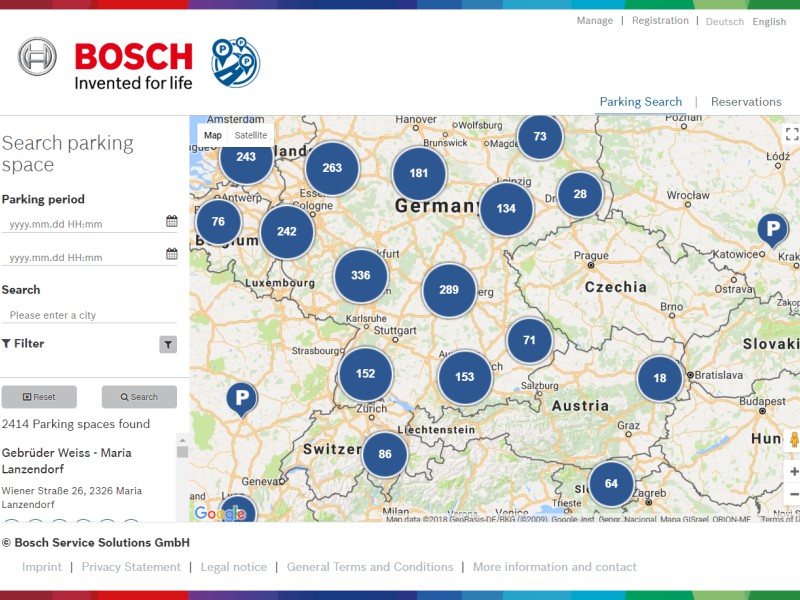800x600 pixels.
Task: Click the blue truck parking service logo
Action: point(236,62)
